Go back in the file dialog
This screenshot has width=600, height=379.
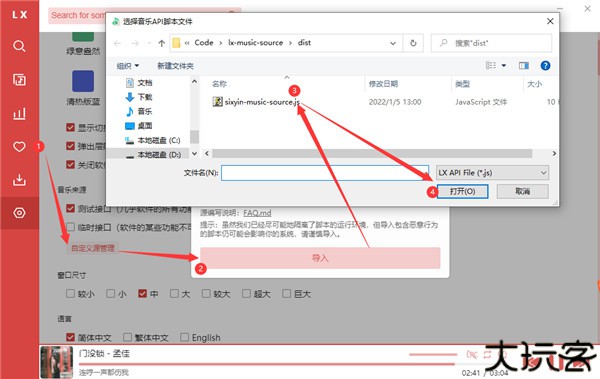[117, 43]
